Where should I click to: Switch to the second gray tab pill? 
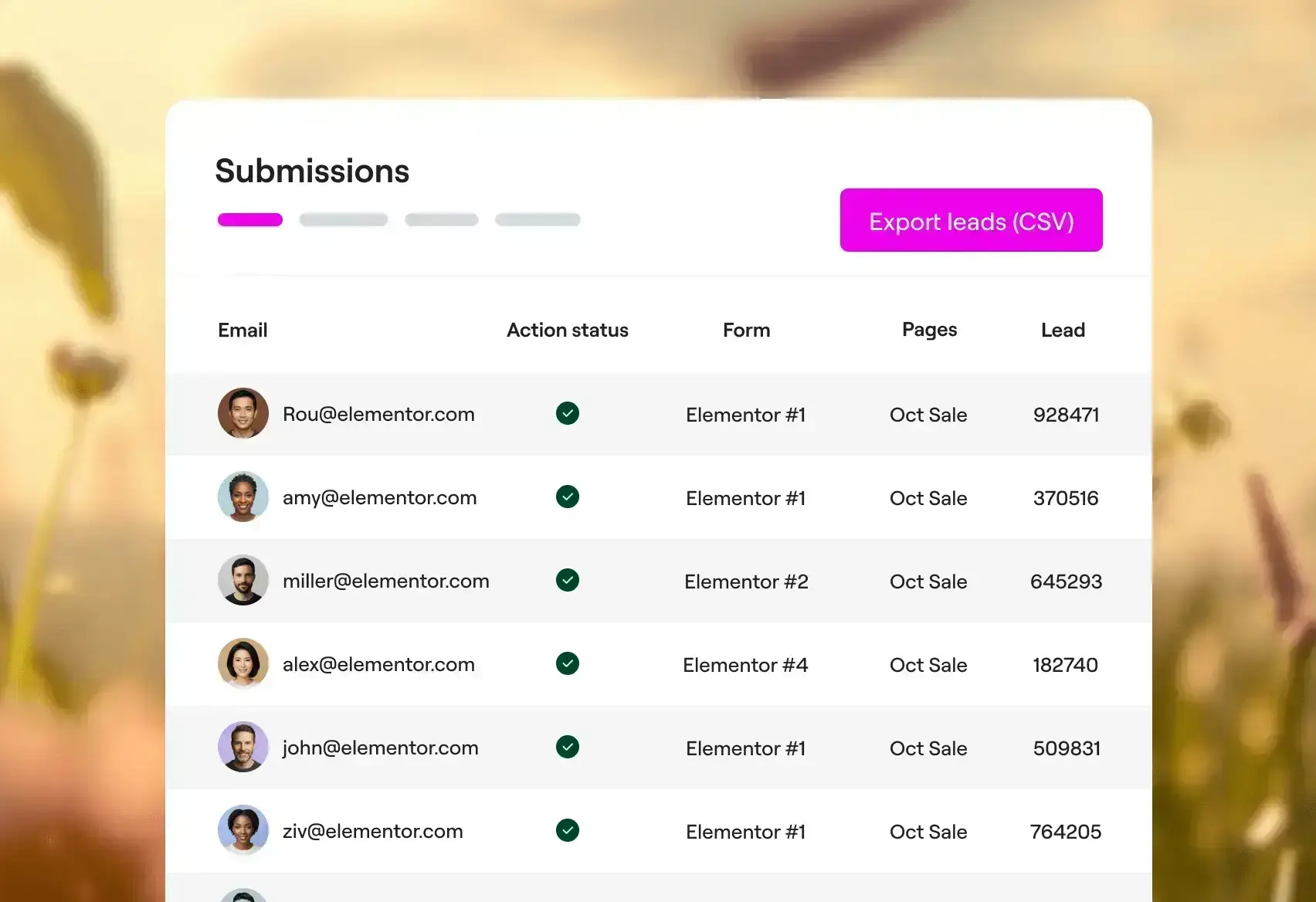click(442, 220)
